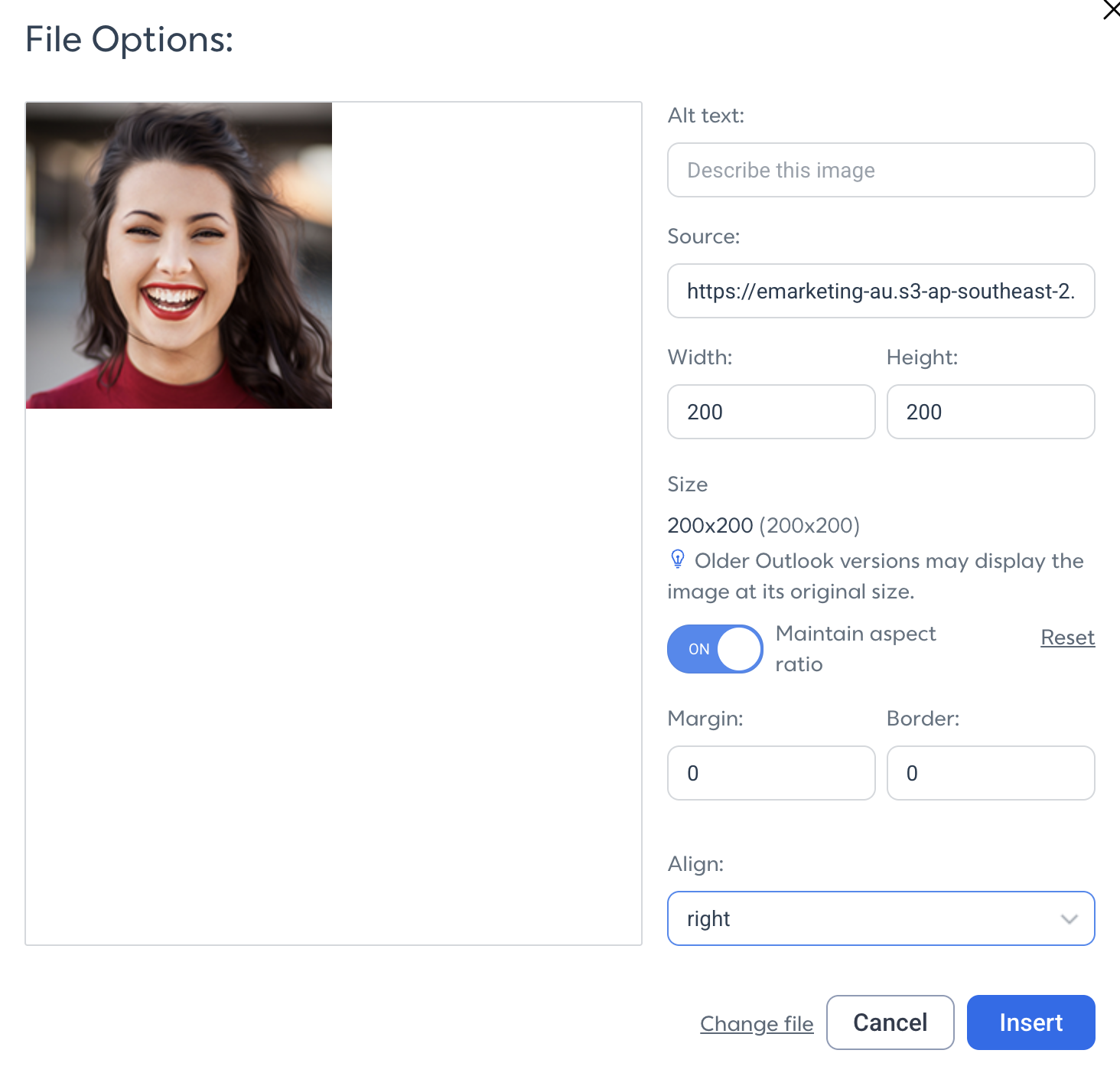Select the Source URL field

(x=881, y=291)
